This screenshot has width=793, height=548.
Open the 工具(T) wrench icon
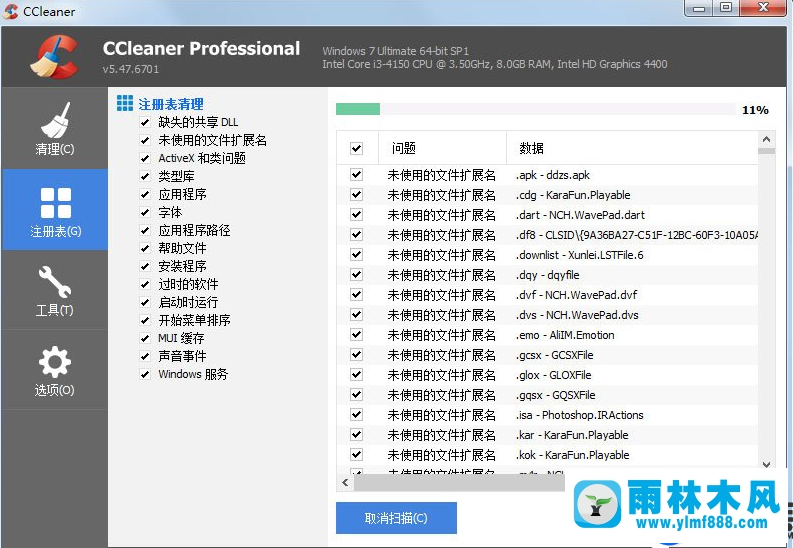(55, 282)
